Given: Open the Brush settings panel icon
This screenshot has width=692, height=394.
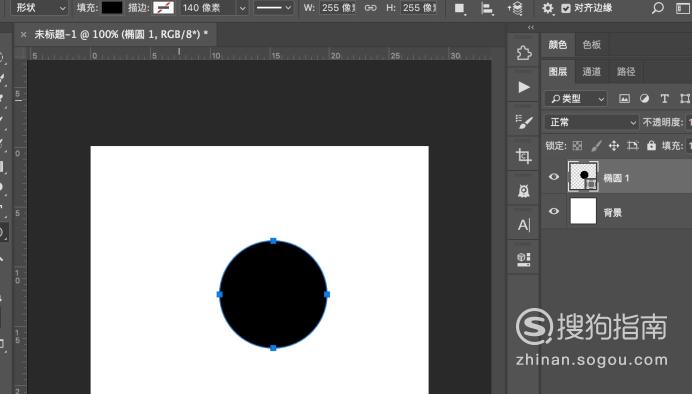Looking at the screenshot, I should click(524, 121).
